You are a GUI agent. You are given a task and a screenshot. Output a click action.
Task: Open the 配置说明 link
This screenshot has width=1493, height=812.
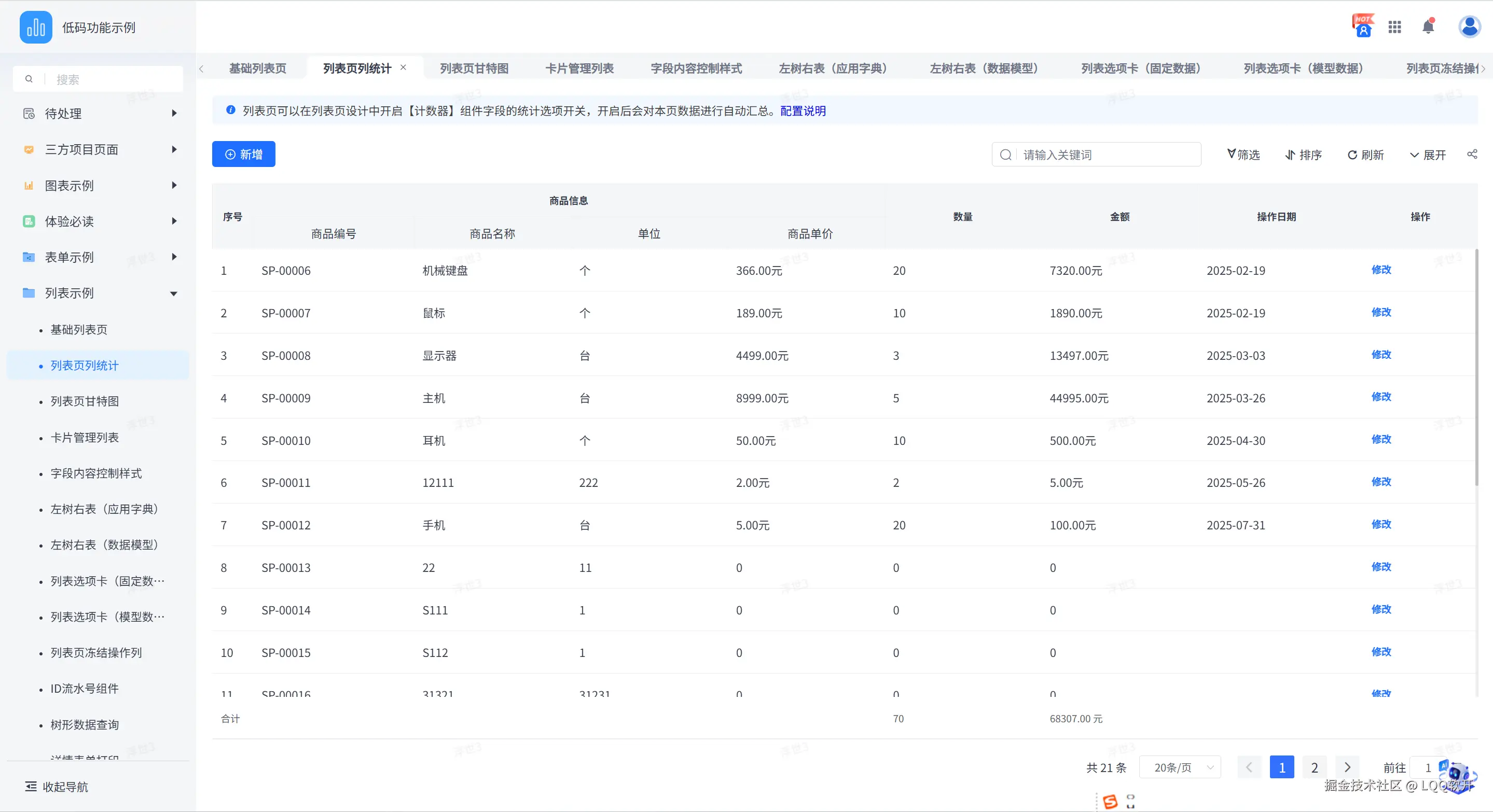[802, 110]
